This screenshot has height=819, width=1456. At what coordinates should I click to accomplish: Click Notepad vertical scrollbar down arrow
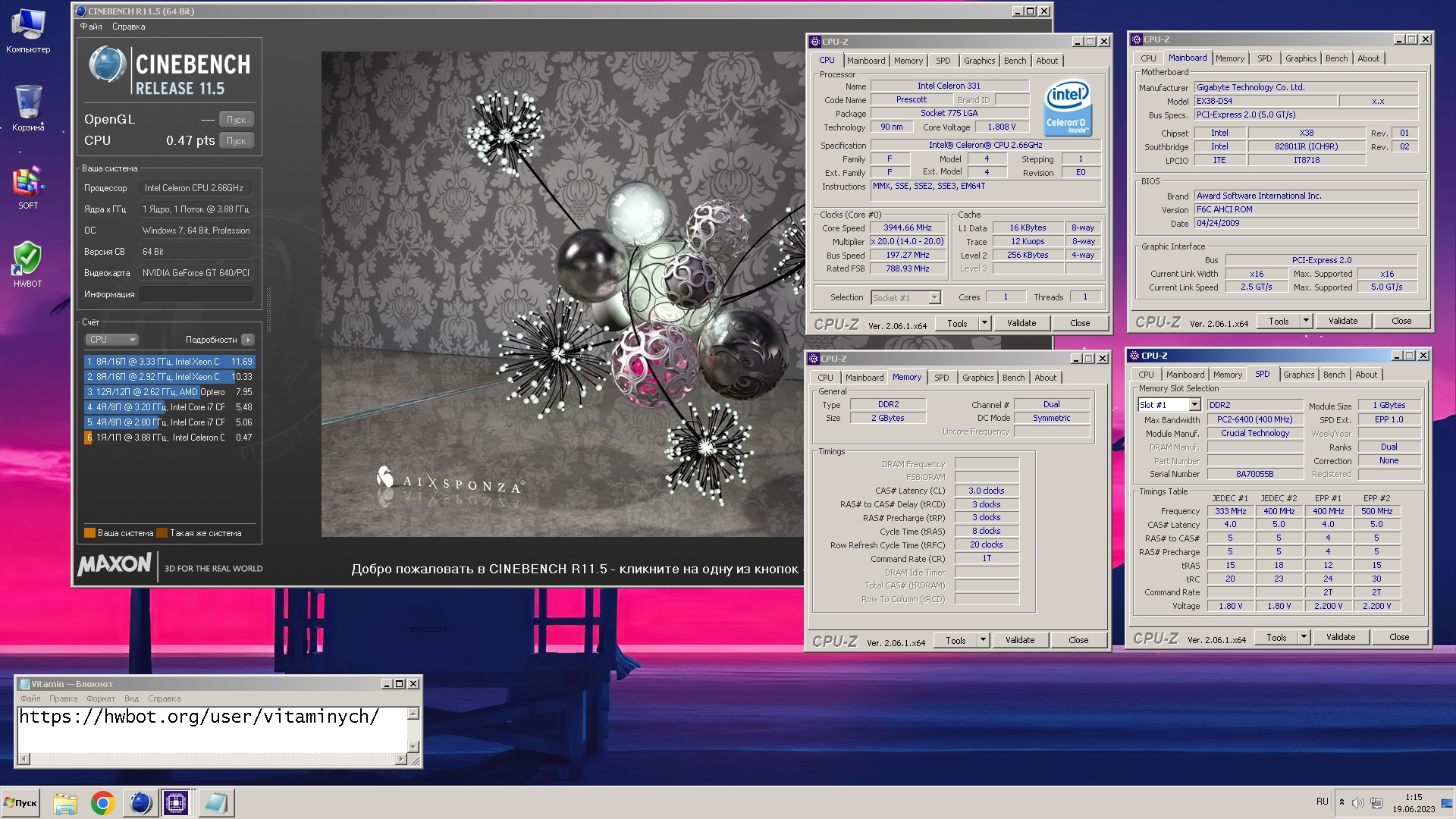(413, 747)
